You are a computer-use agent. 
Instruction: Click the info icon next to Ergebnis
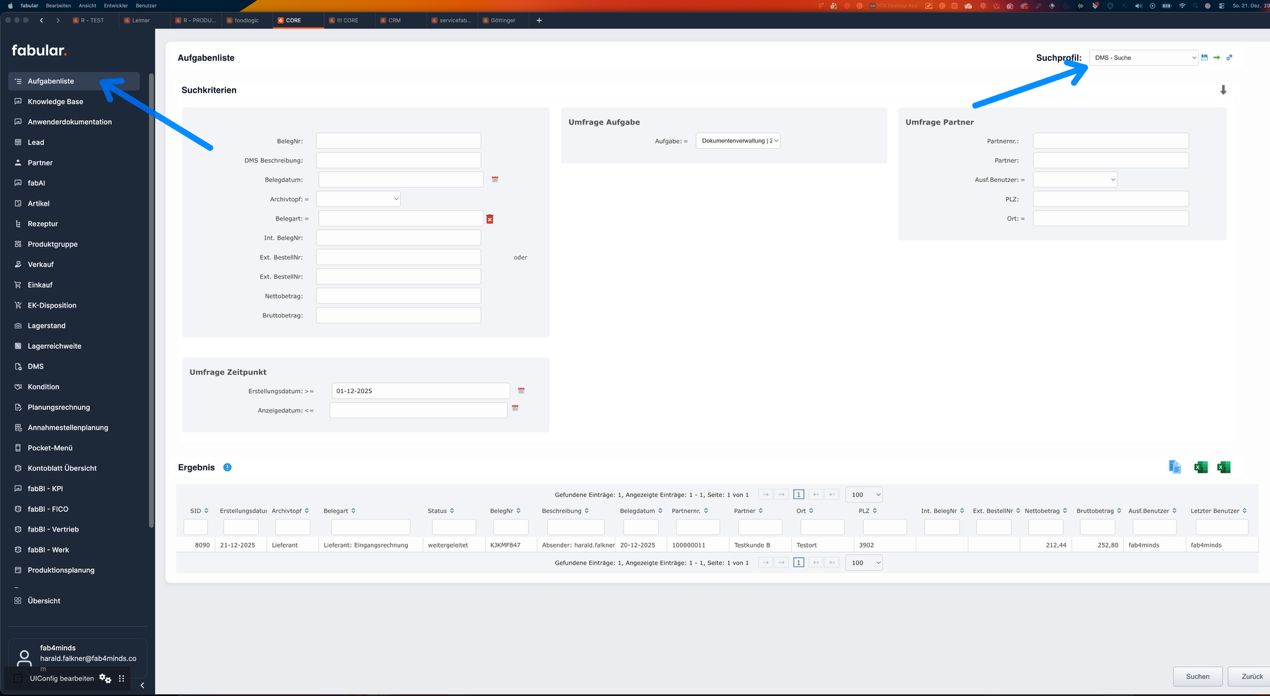[x=226, y=467]
